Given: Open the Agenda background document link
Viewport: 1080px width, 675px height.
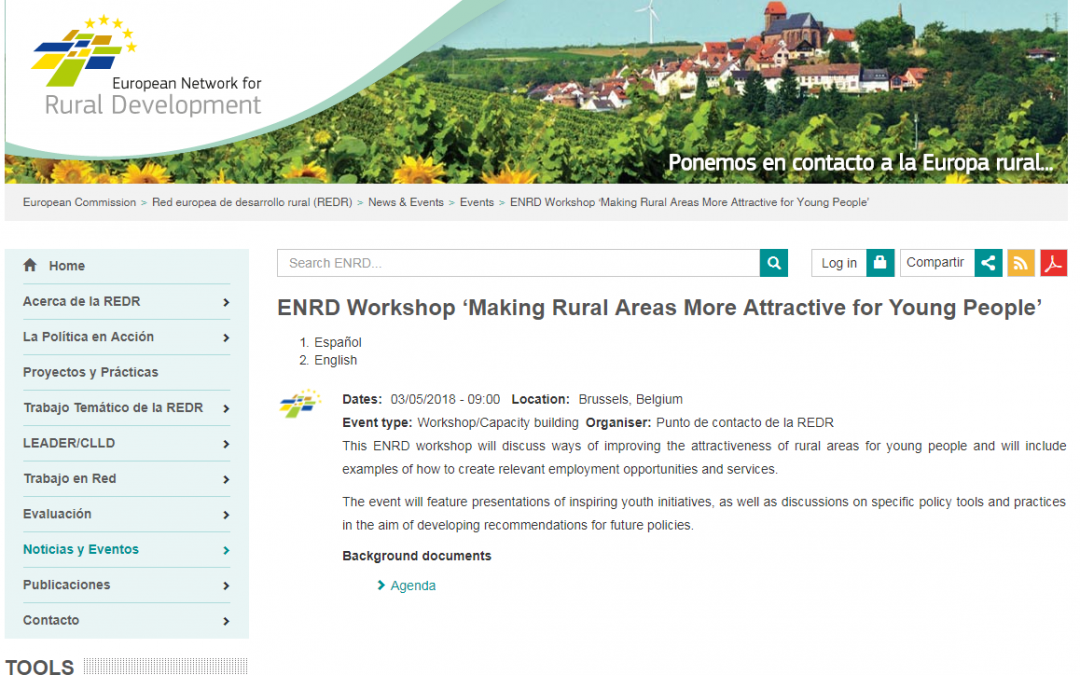Looking at the screenshot, I should [412, 586].
